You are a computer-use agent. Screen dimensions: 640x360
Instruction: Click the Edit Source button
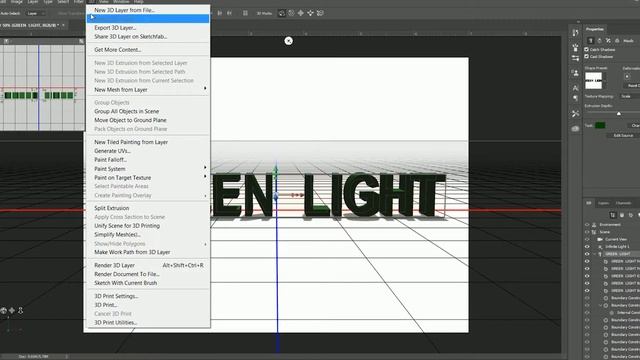coord(623,136)
